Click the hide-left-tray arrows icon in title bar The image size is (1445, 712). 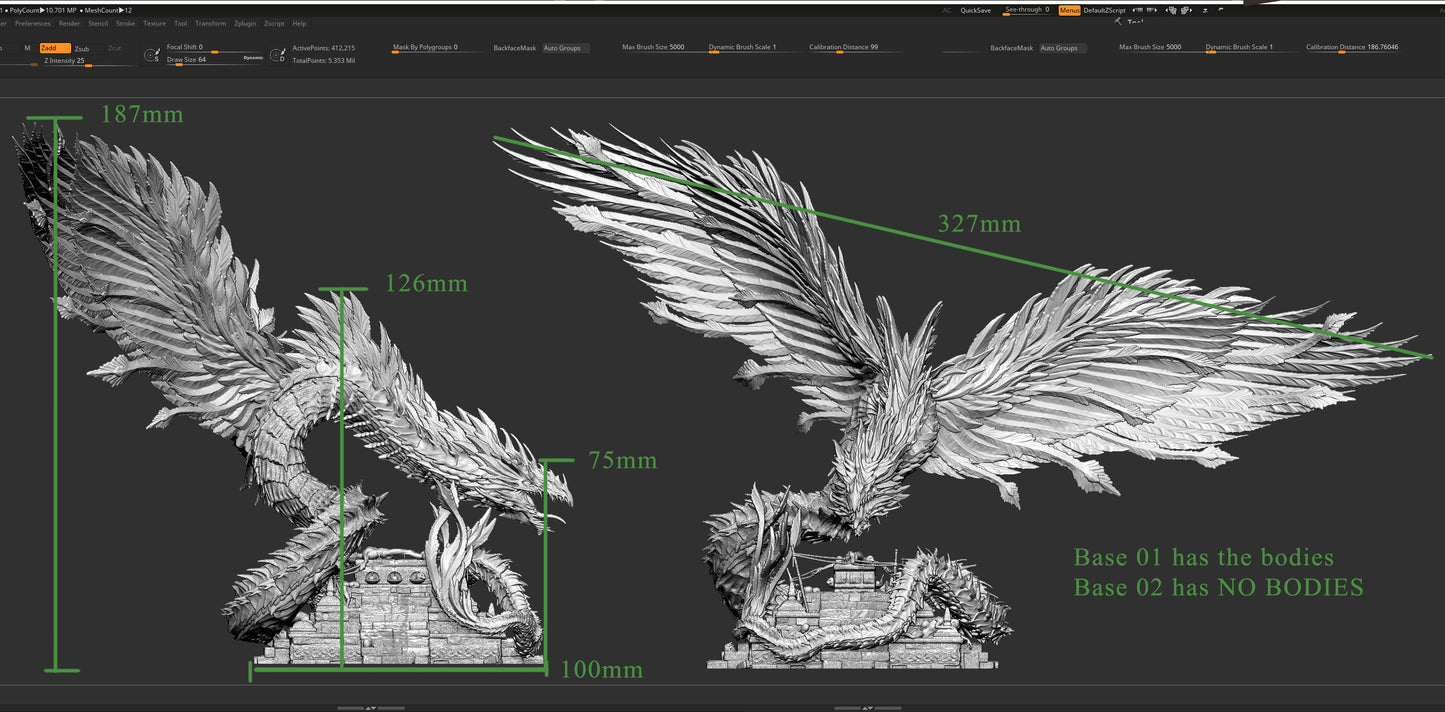coord(1137,10)
